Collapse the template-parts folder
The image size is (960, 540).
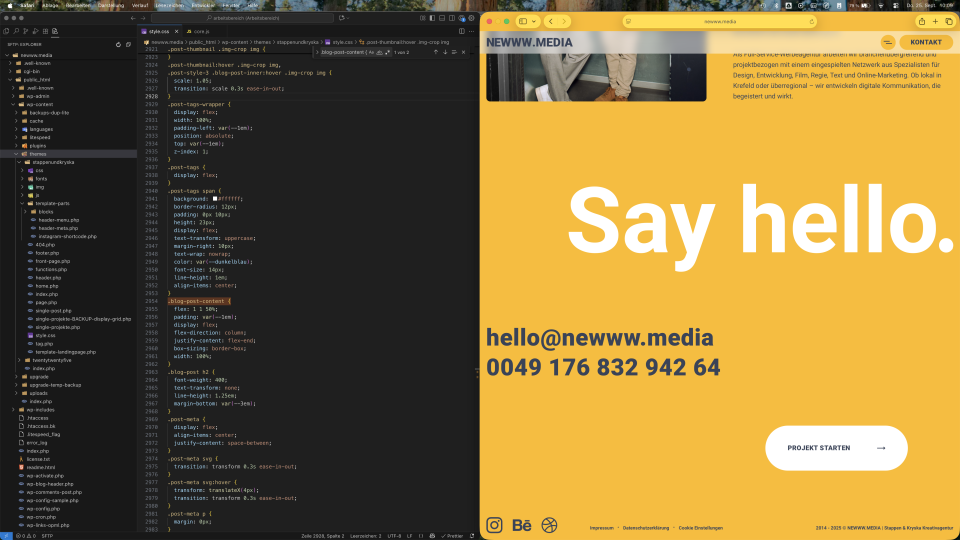coord(22,203)
